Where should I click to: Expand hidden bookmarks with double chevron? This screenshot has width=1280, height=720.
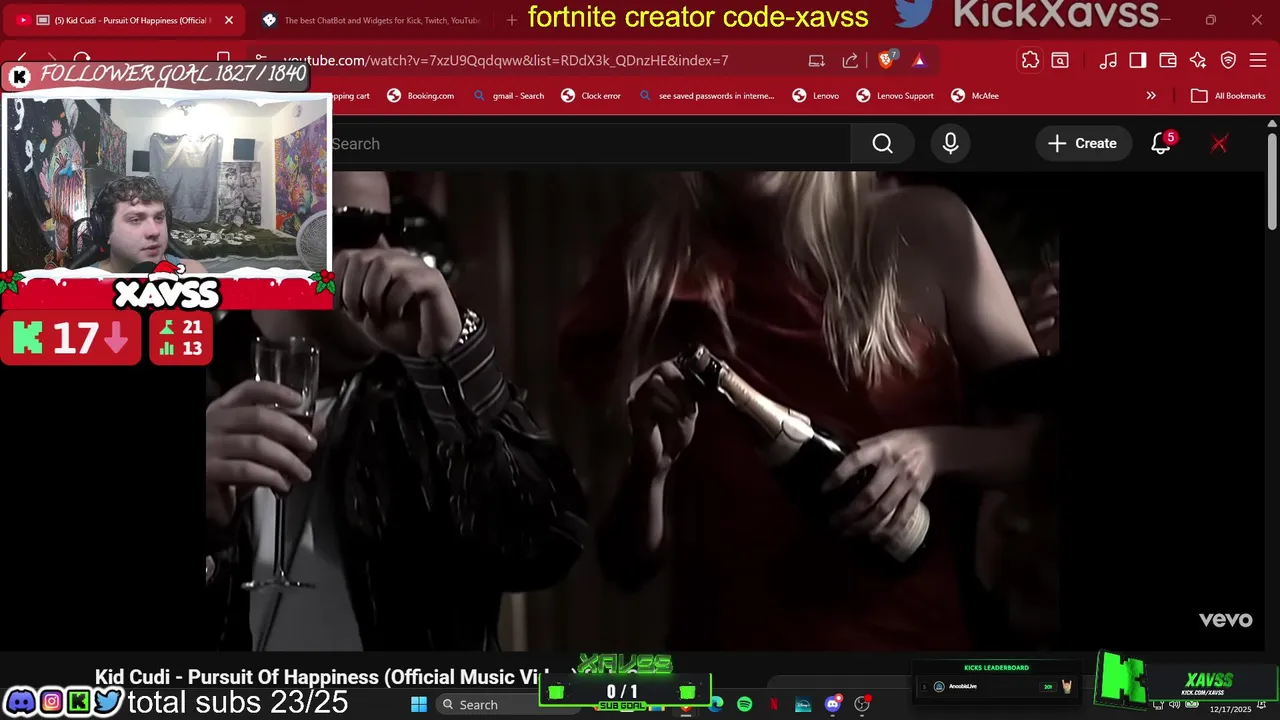pyautogui.click(x=1151, y=96)
